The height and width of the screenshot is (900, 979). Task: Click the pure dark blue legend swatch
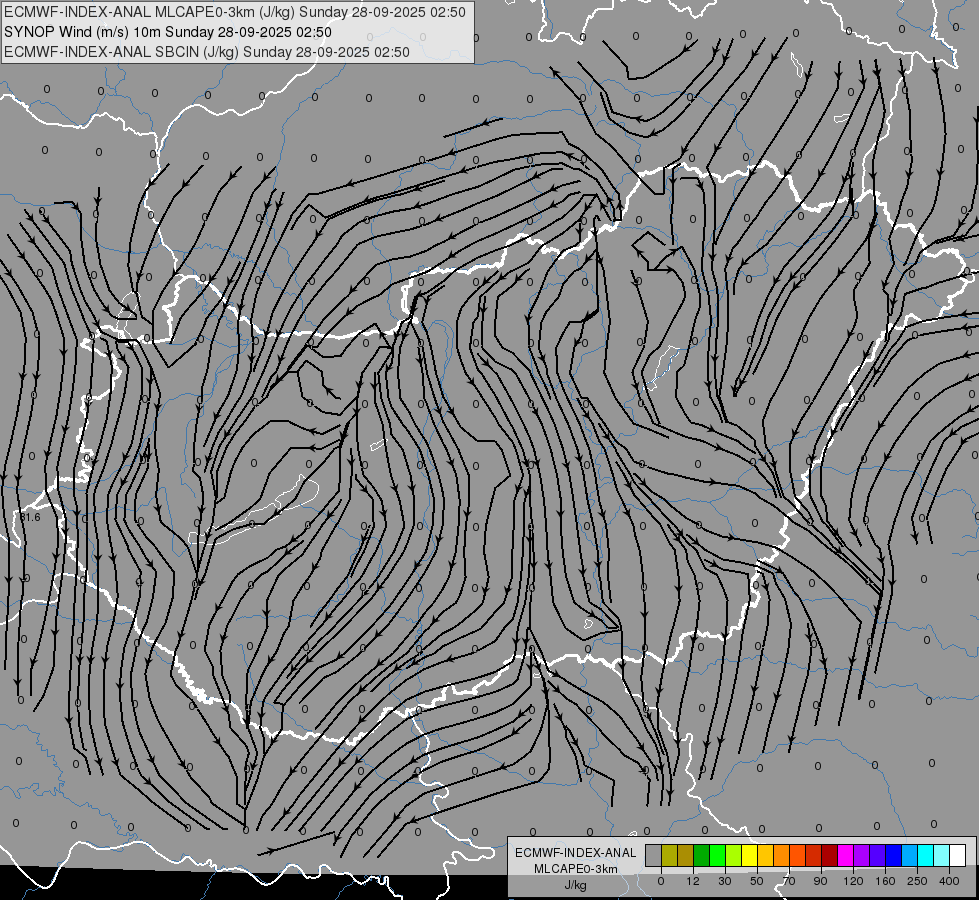[x=894, y=855]
